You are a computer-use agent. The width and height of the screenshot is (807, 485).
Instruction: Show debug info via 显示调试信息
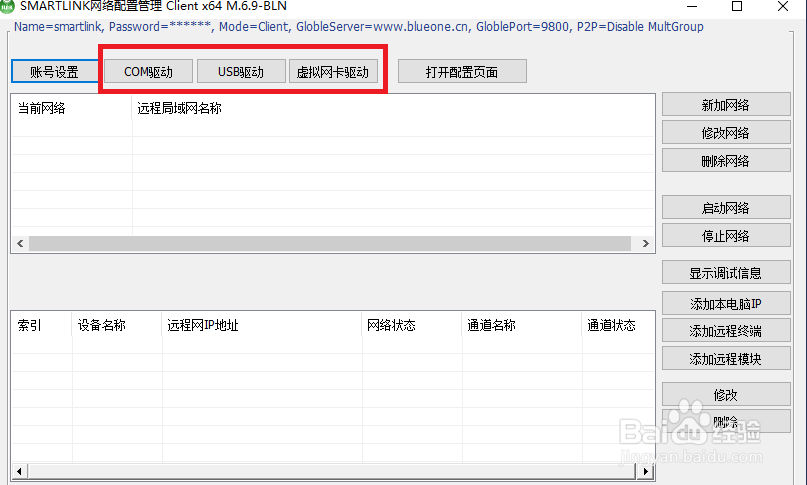tap(726, 272)
